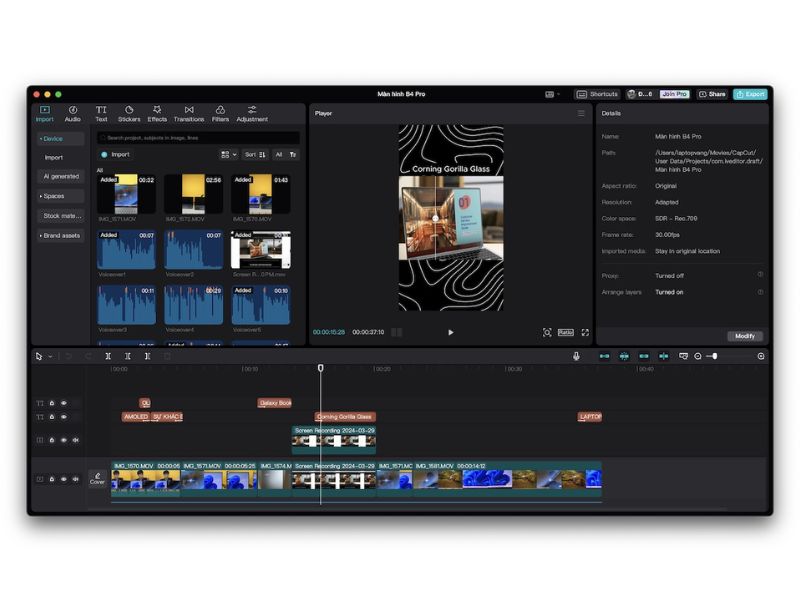This screenshot has width=800, height=600.
Task: Select the split tool in the timeline toolbar
Action: (108, 356)
